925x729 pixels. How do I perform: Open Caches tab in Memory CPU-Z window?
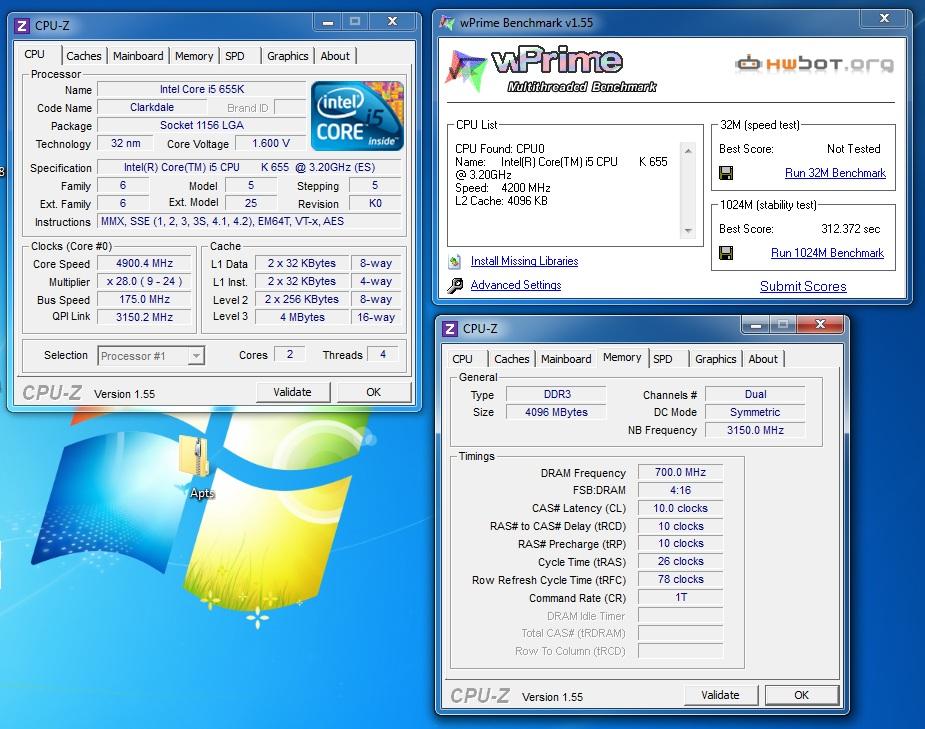click(511, 359)
